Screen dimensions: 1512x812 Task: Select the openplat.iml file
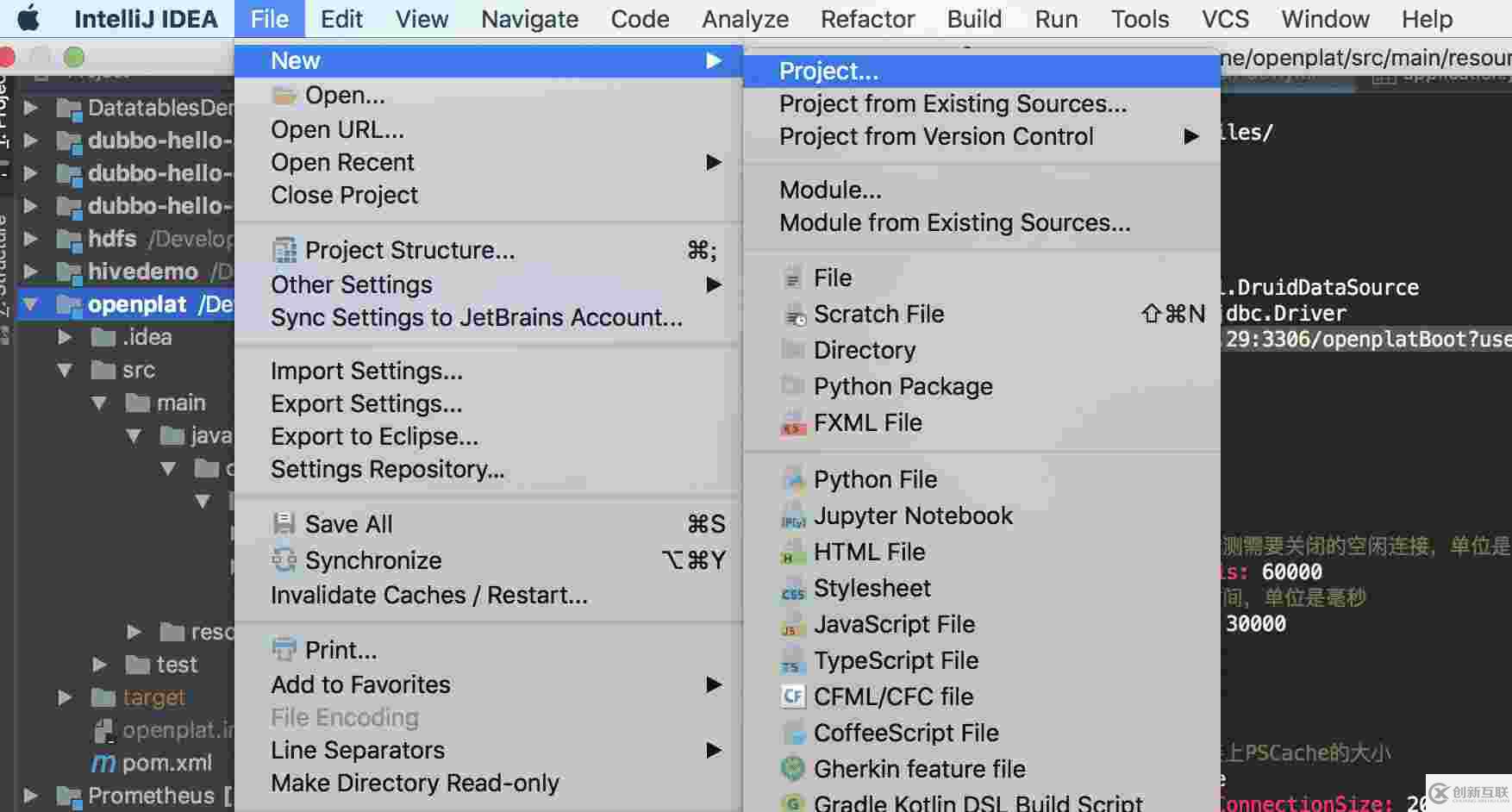[164, 730]
